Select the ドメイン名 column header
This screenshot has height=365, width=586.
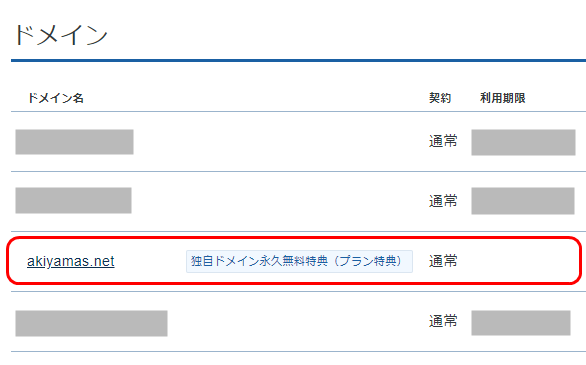(x=56, y=98)
